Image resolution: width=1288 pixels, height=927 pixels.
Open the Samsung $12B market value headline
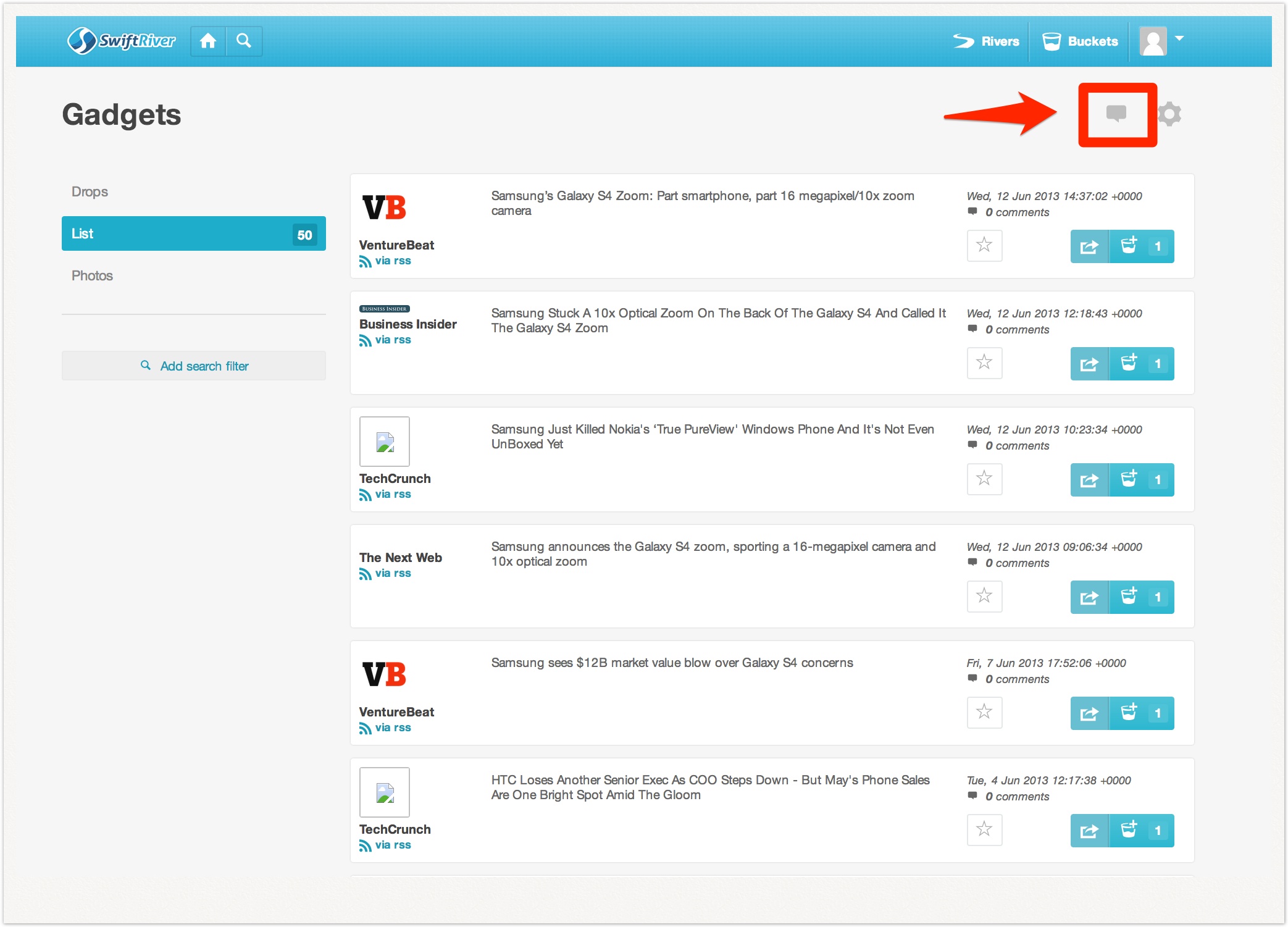click(672, 663)
